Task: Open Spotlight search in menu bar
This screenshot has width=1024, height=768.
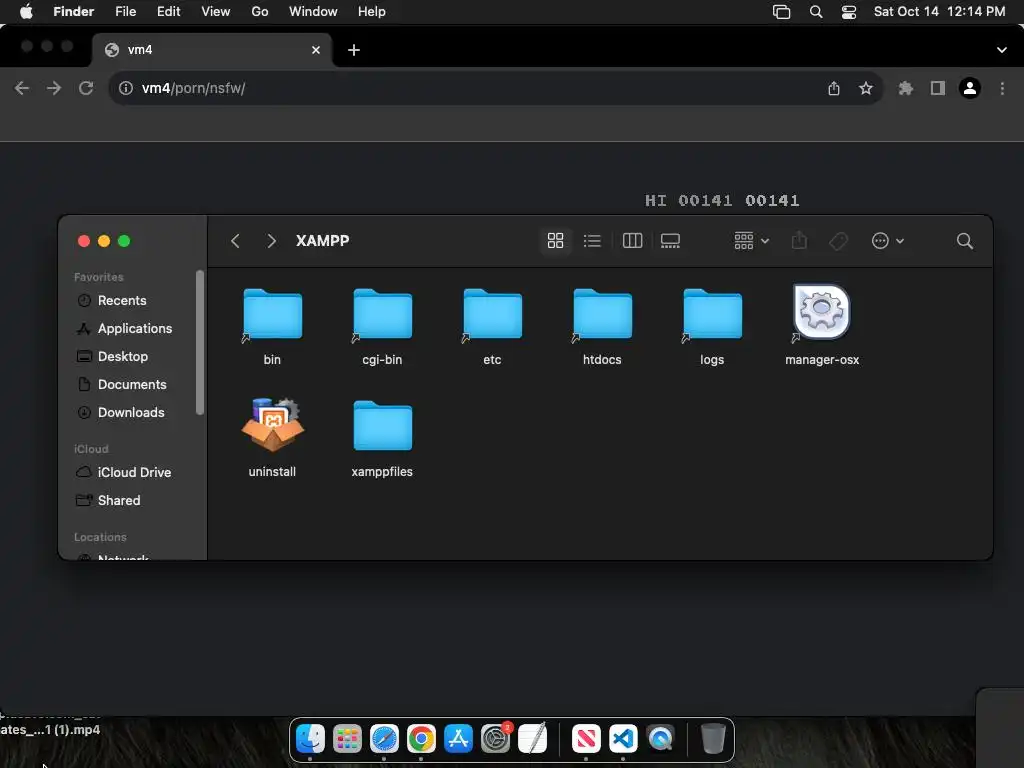Action: pos(816,12)
